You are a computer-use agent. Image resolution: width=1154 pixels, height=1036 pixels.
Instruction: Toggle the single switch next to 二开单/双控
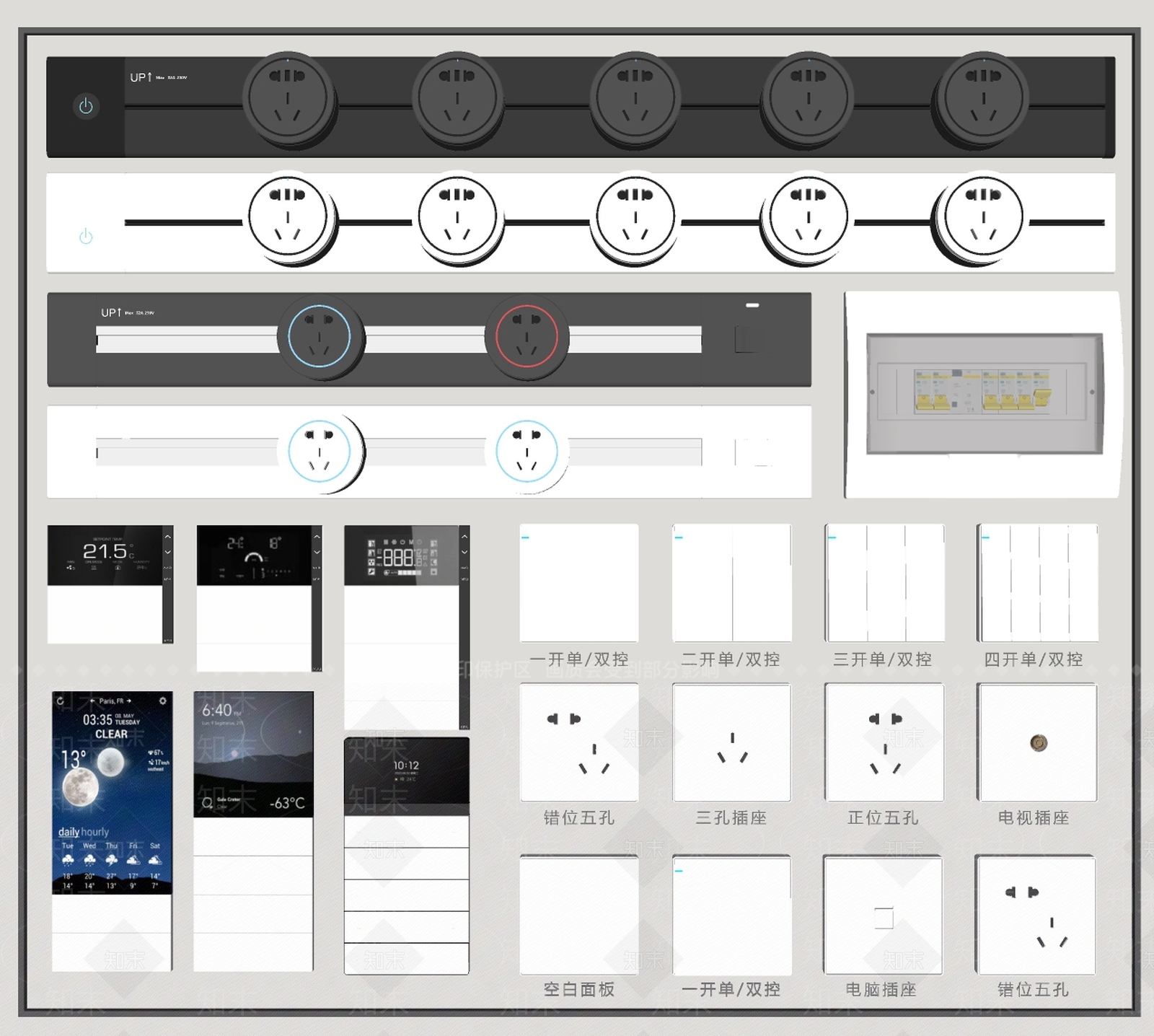pyautogui.click(x=579, y=583)
